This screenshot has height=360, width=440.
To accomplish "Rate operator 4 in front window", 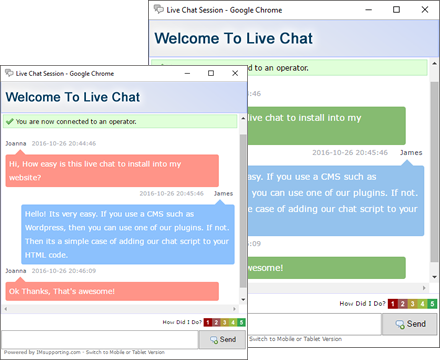I will [233, 322].
